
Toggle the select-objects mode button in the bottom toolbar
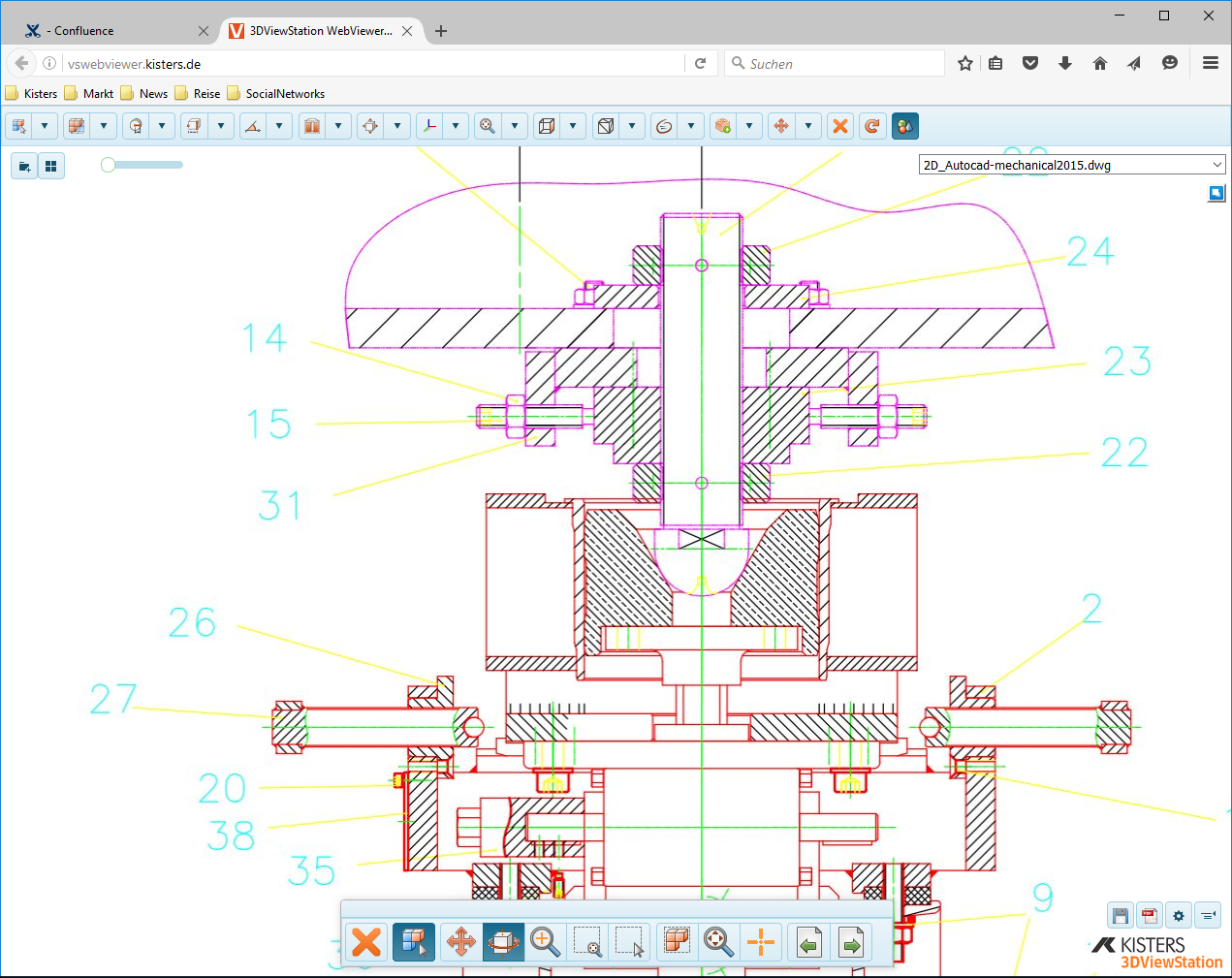[x=414, y=941]
